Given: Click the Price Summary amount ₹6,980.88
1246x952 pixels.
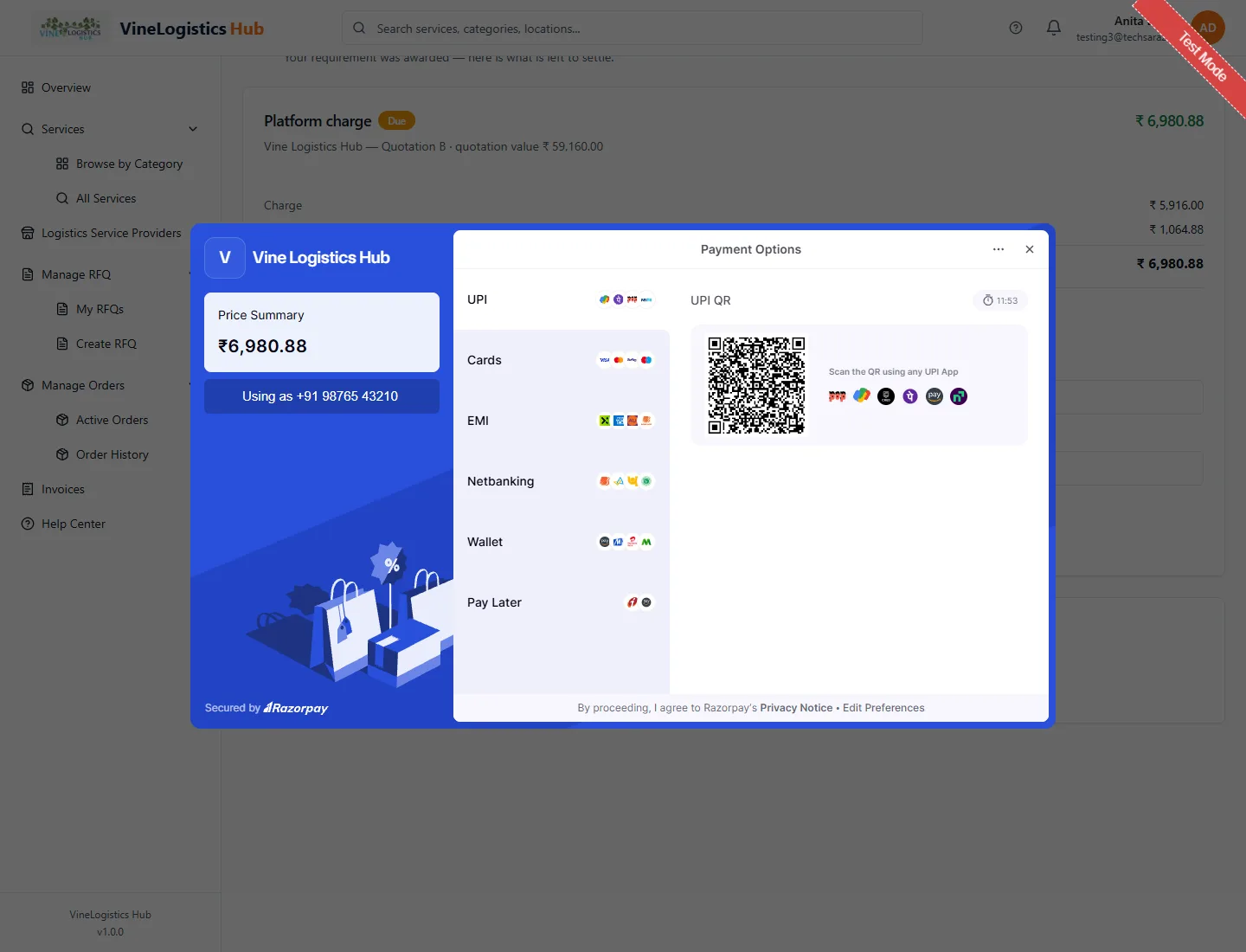Looking at the screenshot, I should coord(262,346).
